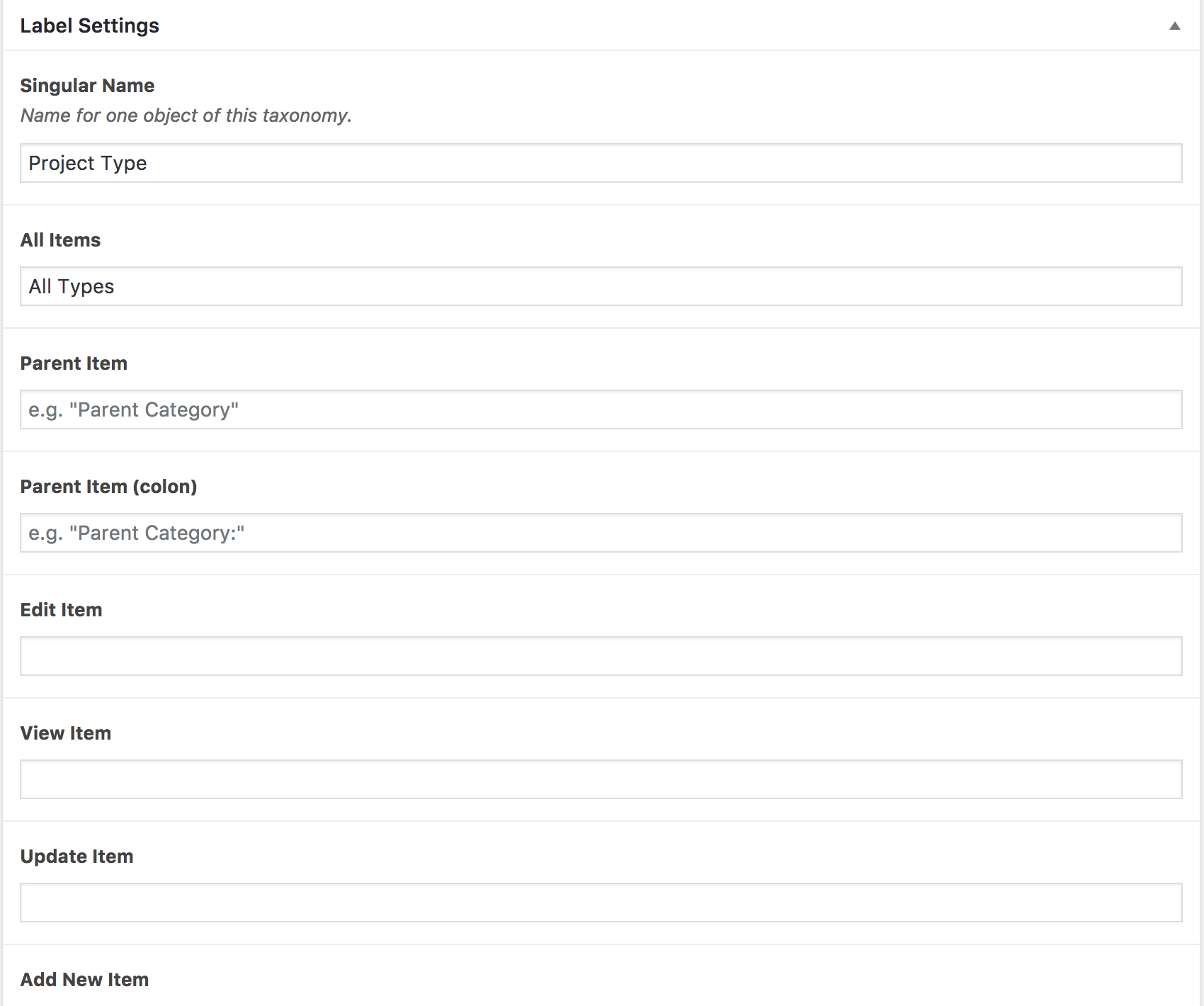Image resolution: width=1204 pixels, height=1006 pixels.
Task: Select the Parent Item (colon) input field
Action: pyautogui.click(x=601, y=533)
